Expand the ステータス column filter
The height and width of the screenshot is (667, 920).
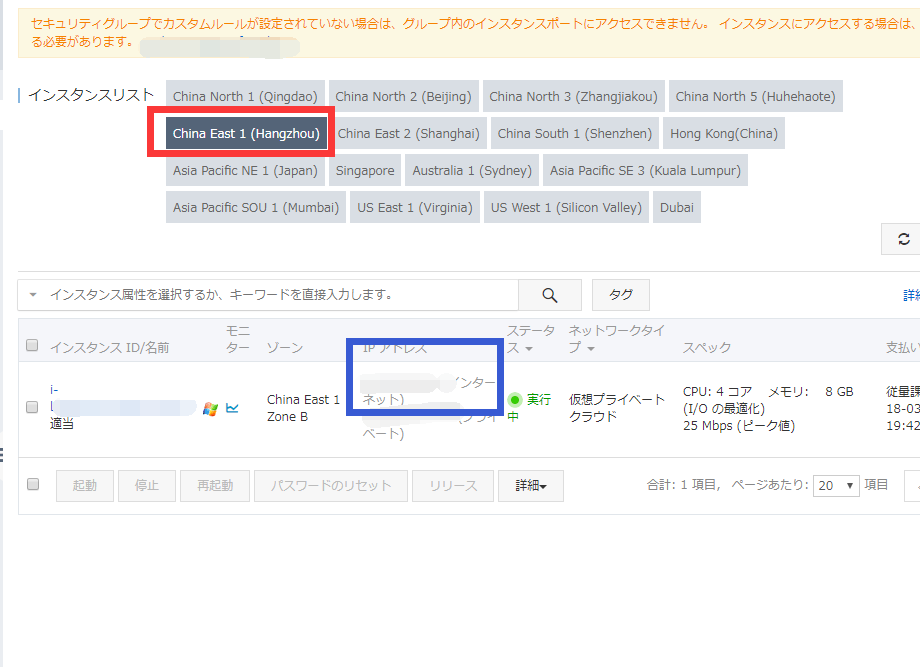[529, 349]
